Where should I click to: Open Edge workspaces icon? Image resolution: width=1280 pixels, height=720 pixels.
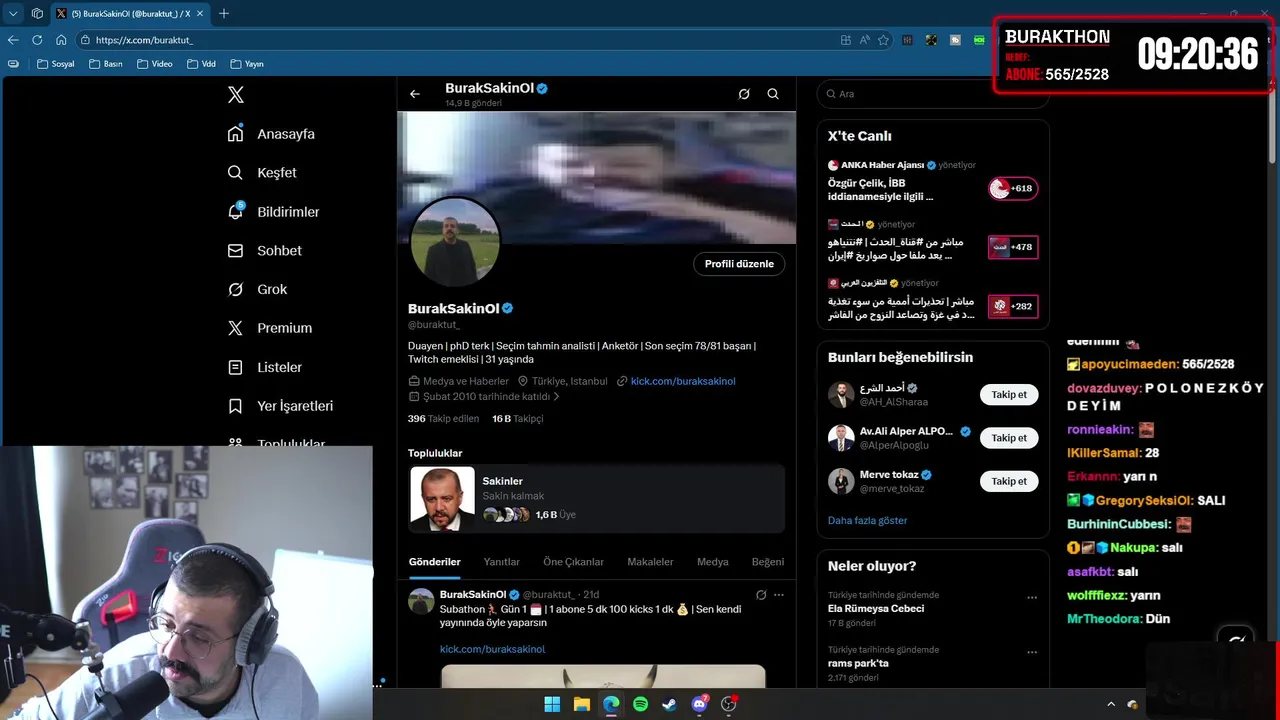coord(37,14)
